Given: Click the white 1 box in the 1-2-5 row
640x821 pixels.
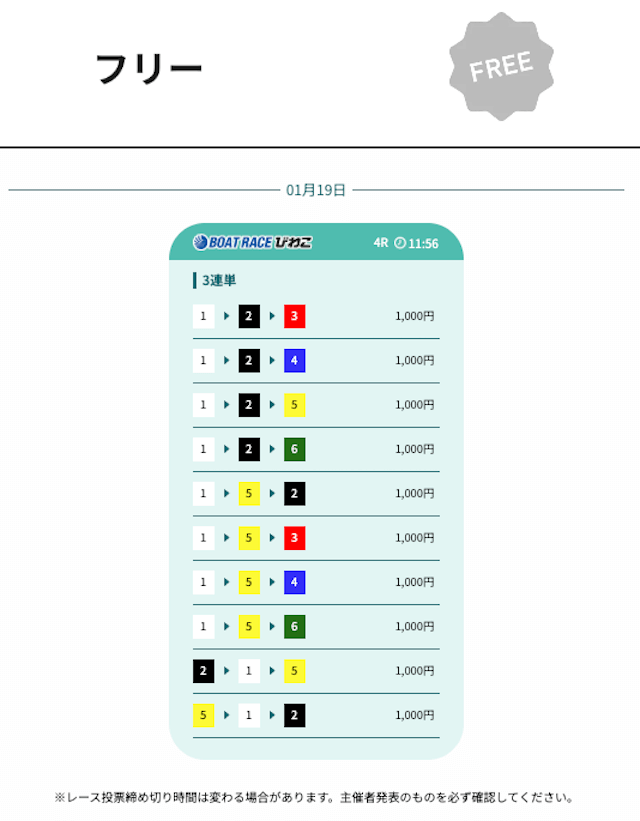Looking at the screenshot, I should pos(204,405).
